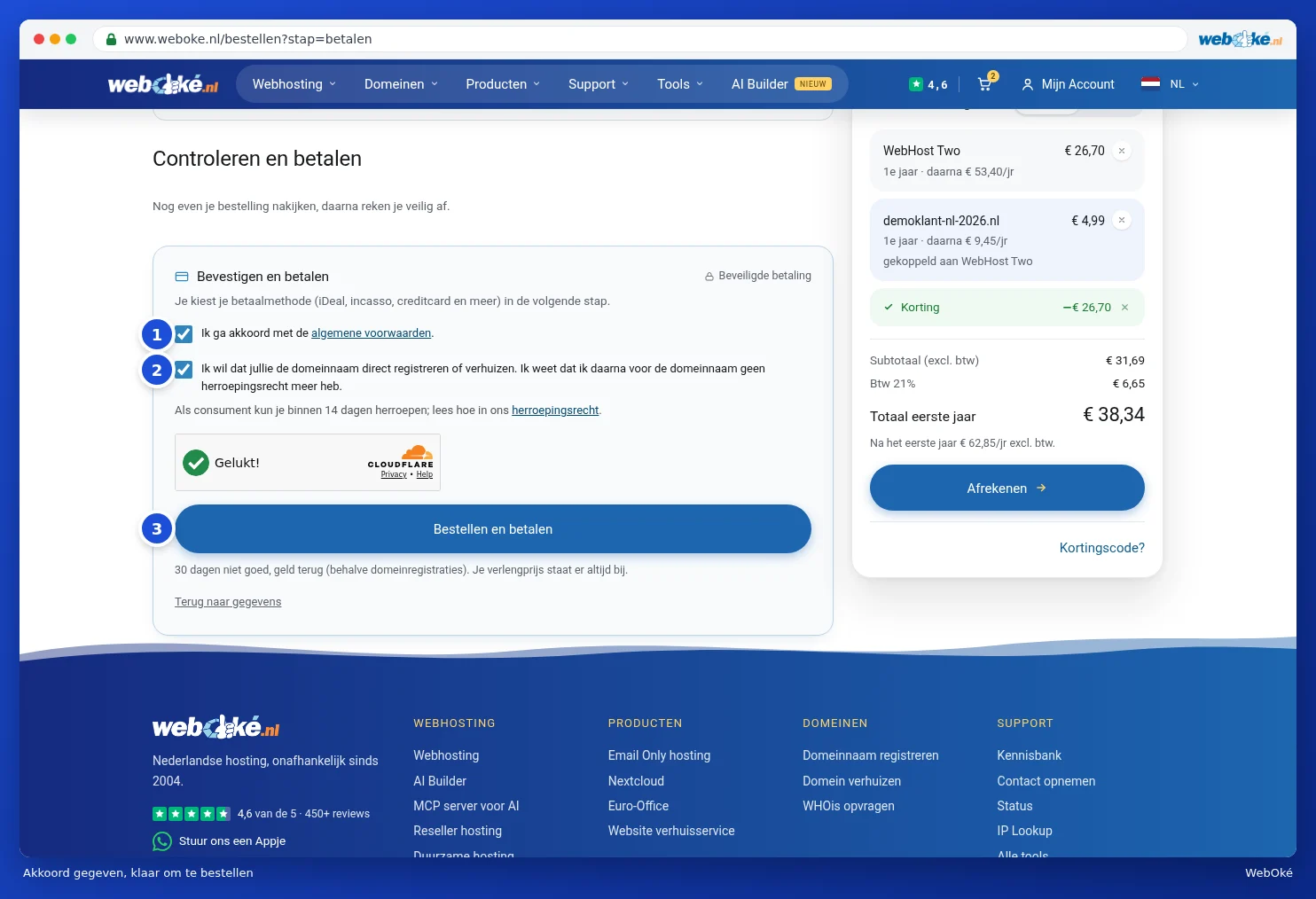Screen dimensions: 1316x899
Task: Toggle the direct domain registration checkbox
Action: click(184, 370)
